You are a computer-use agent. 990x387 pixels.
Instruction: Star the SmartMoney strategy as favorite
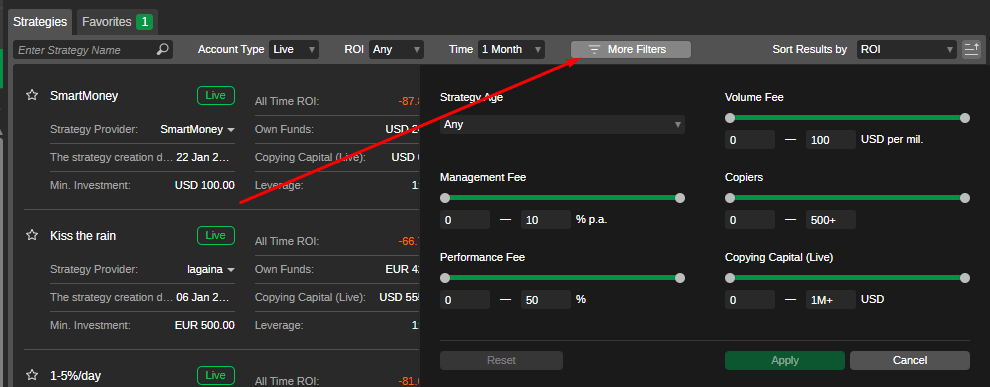(x=32, y=95)
